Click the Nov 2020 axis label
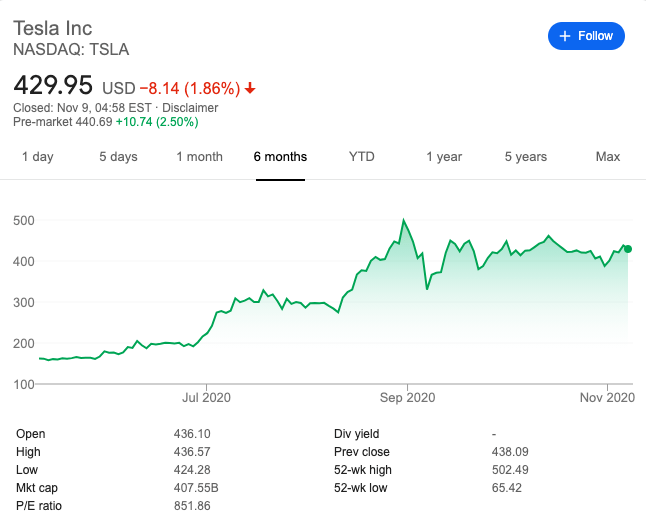Image resolution: width=646 pixels, height=524 pixels. point(607,398)
